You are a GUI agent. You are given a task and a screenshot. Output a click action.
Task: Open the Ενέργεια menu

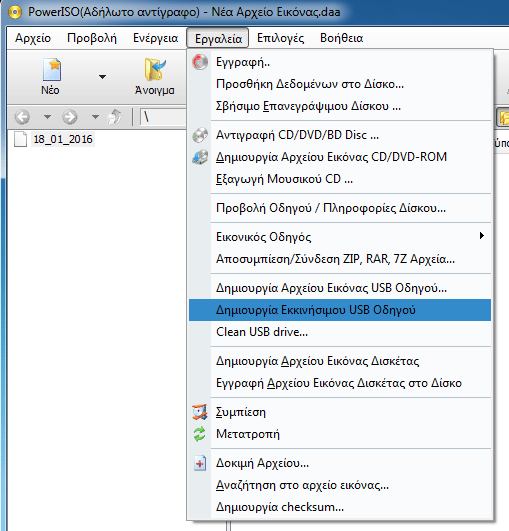(155, 38)
